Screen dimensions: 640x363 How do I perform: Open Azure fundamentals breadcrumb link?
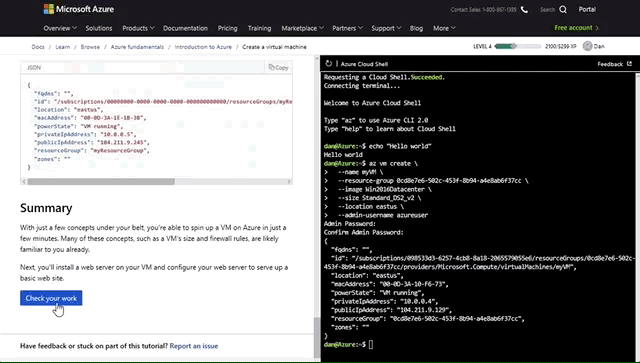click(137, 47)
